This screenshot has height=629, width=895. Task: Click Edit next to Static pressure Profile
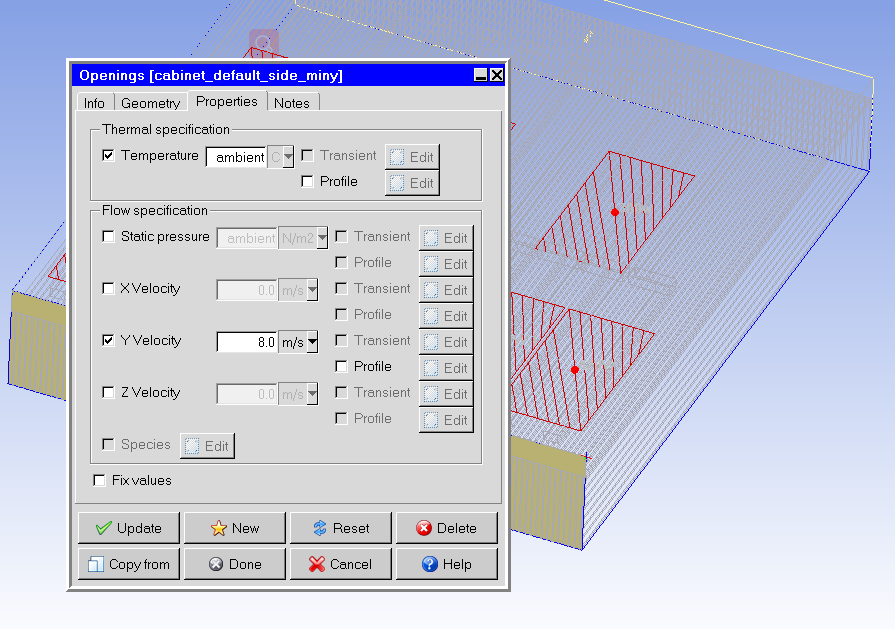coord(446,264)
